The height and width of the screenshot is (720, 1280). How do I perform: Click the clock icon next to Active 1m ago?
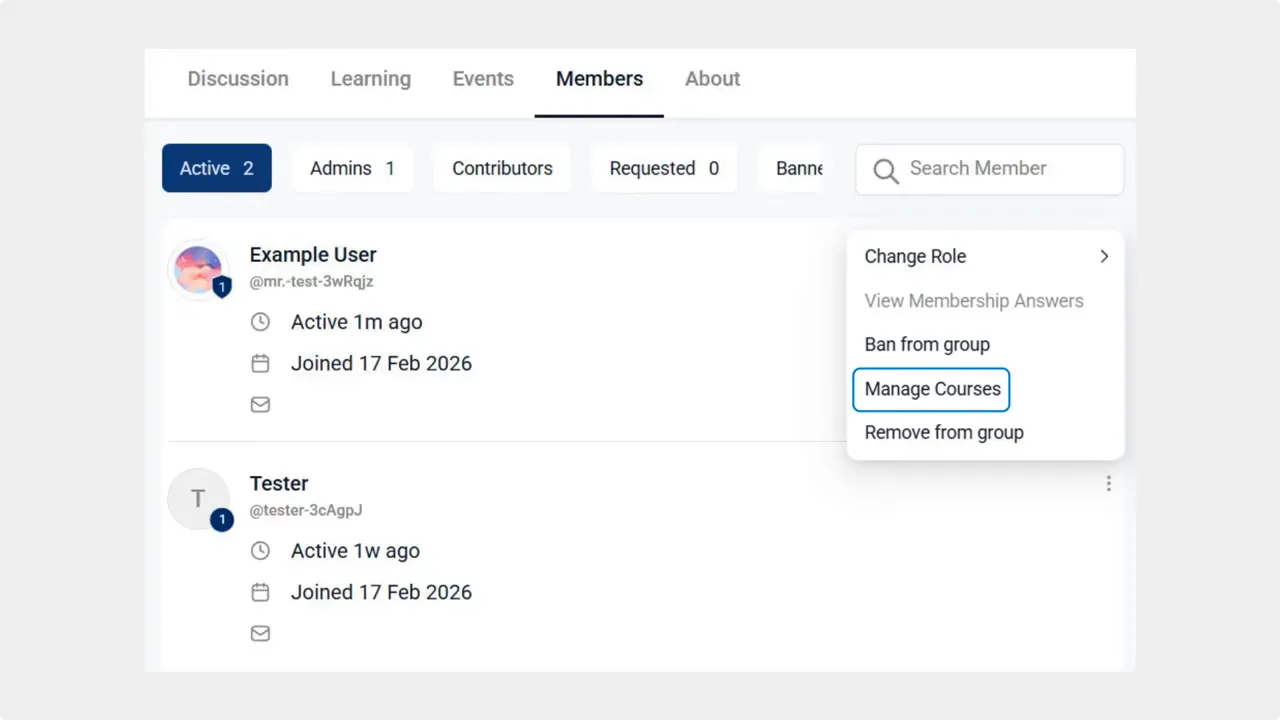point(260,321)
